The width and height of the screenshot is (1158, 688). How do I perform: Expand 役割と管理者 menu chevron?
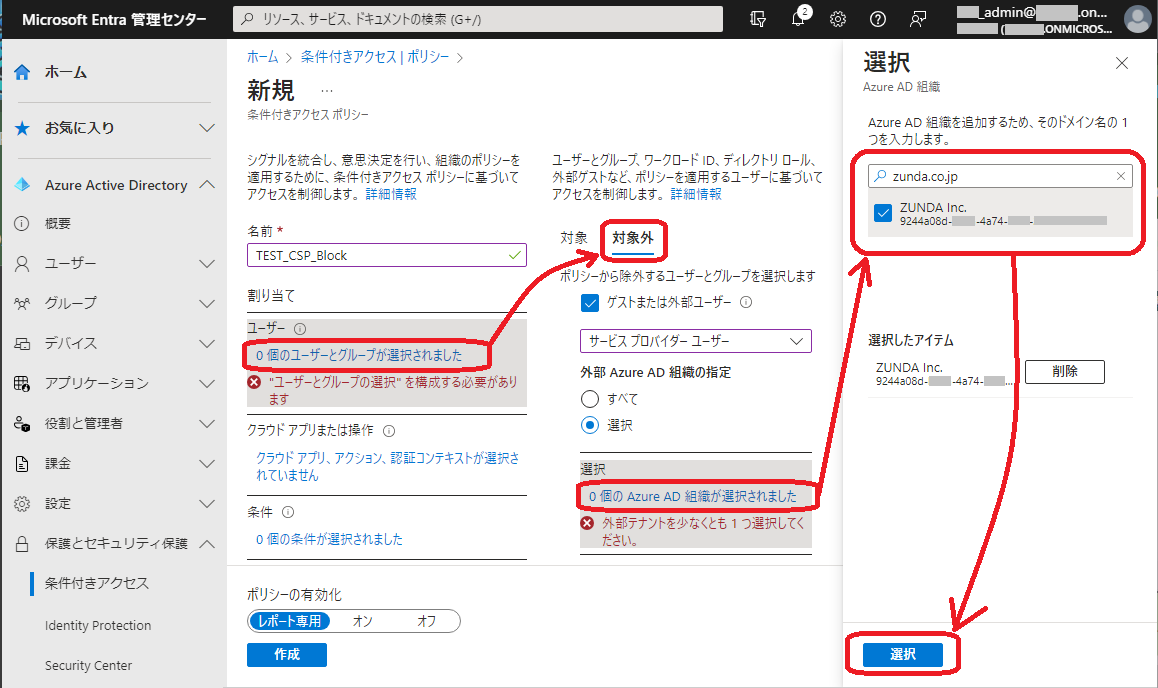point(208,424)
